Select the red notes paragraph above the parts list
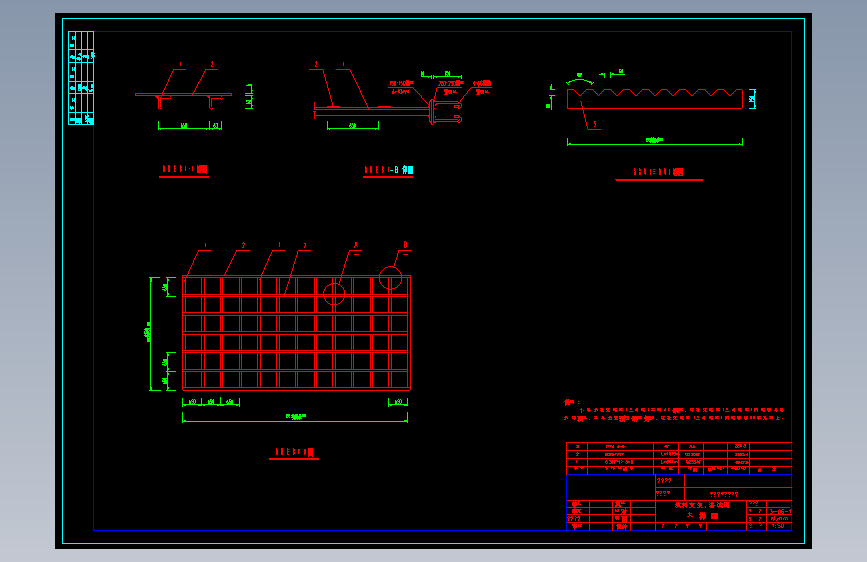This screenshot has width=867, height=562. [x=674, y=410]
